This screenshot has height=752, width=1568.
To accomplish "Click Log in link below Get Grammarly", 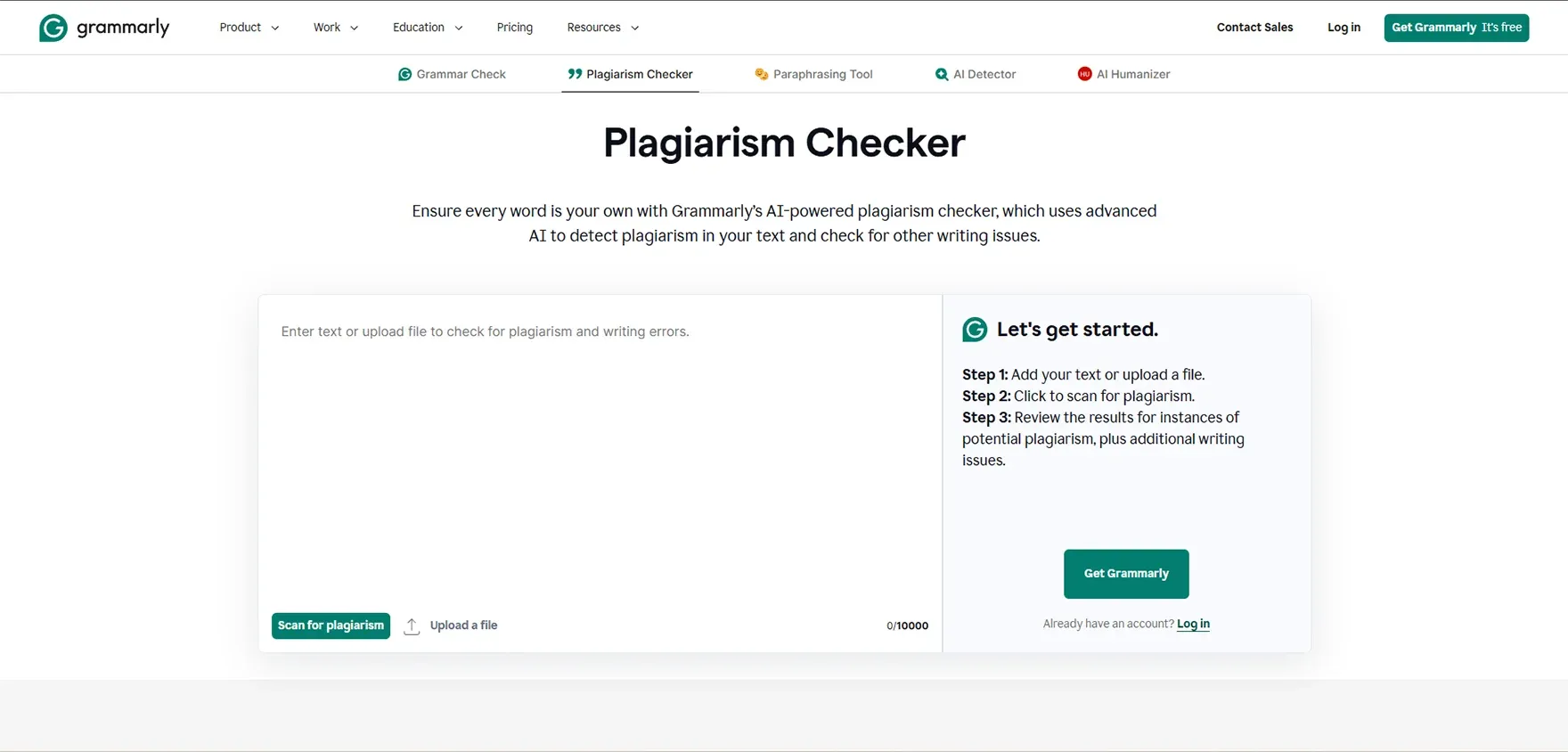I will click(x=1193, y=624).
